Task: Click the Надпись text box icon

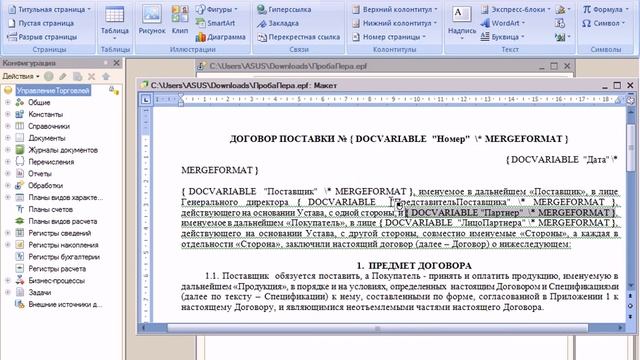Action: tap(462, 14)
